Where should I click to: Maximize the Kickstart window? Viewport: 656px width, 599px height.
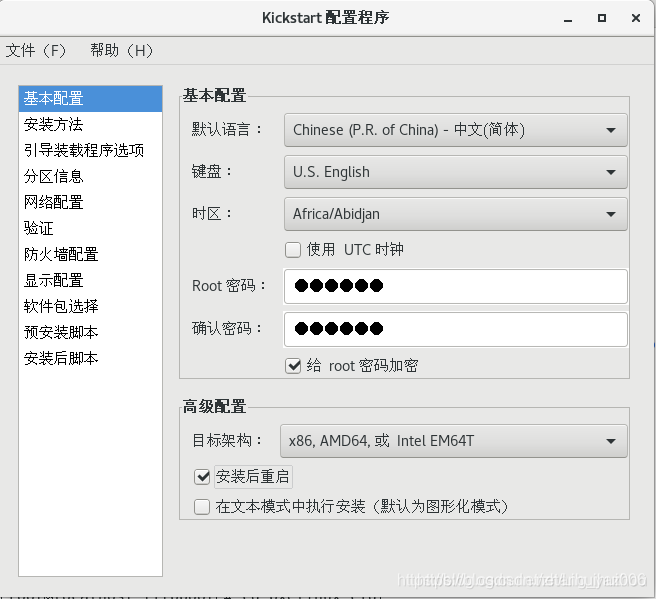click(602, 18)
